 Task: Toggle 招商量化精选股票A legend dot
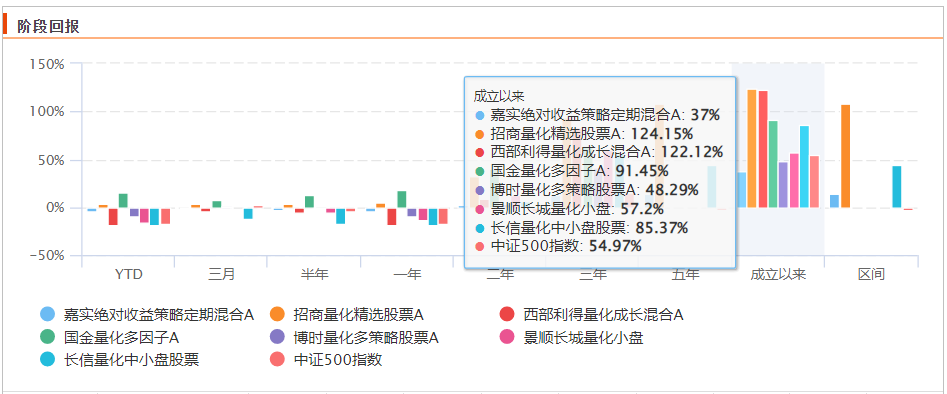(x=277, y=314)
